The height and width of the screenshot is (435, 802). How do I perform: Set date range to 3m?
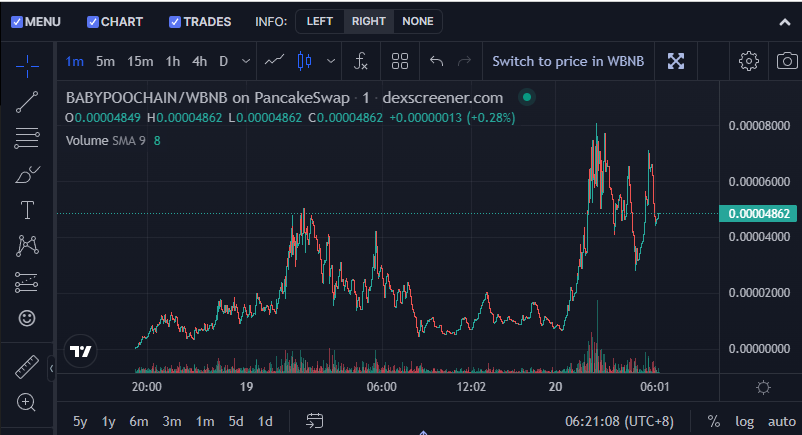tap(172, 421)
